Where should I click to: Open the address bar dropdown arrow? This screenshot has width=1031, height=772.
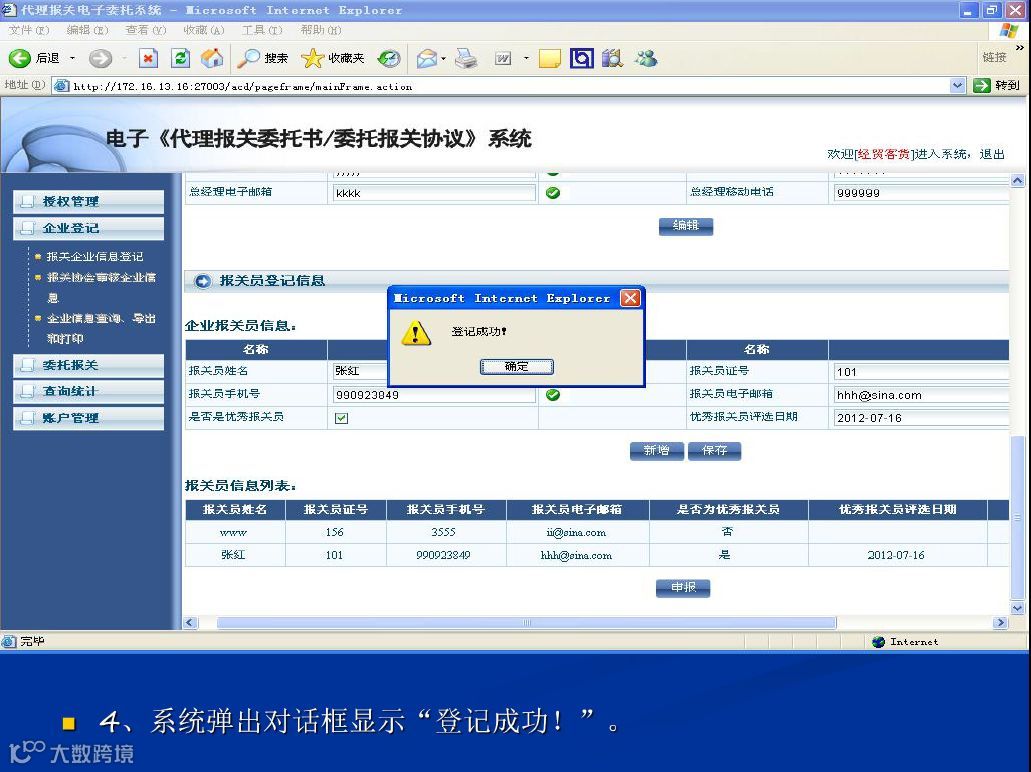pyautogui.click(x=957, y=85)
